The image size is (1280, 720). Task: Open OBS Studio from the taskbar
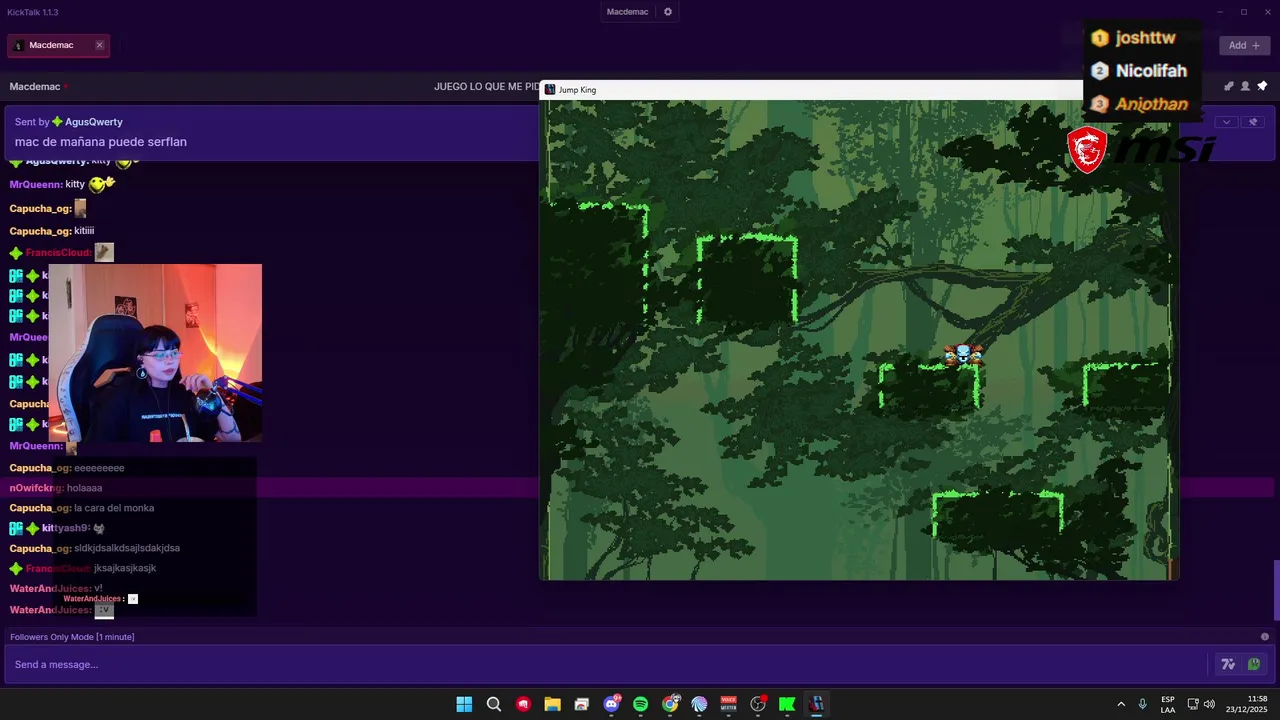point(758,704)
